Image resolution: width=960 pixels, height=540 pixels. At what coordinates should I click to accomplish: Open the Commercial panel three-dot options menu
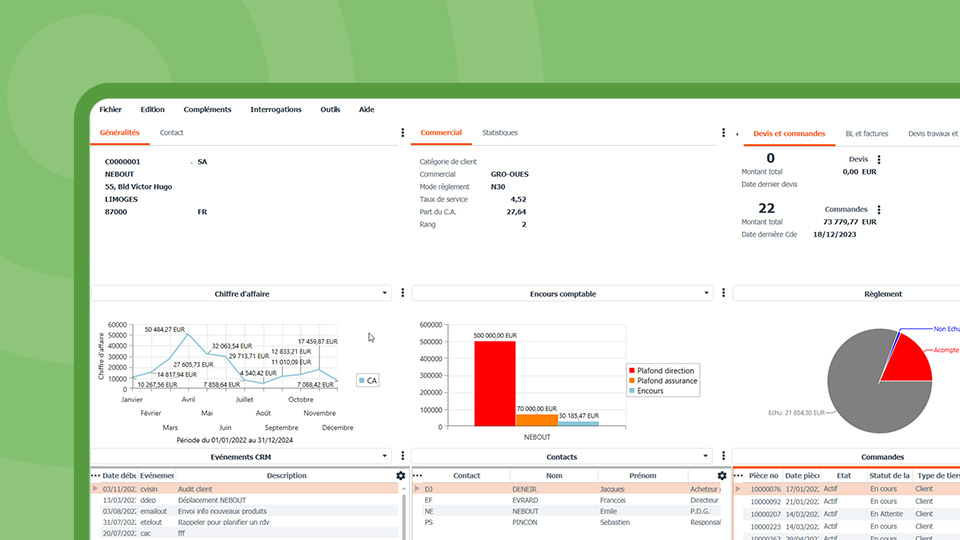tap(723, 133)
